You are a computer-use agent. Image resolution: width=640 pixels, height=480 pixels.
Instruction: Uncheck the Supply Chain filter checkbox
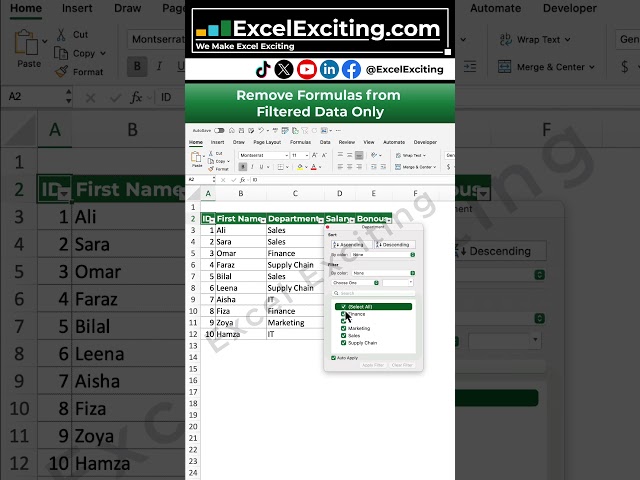[x=343, y=343]
